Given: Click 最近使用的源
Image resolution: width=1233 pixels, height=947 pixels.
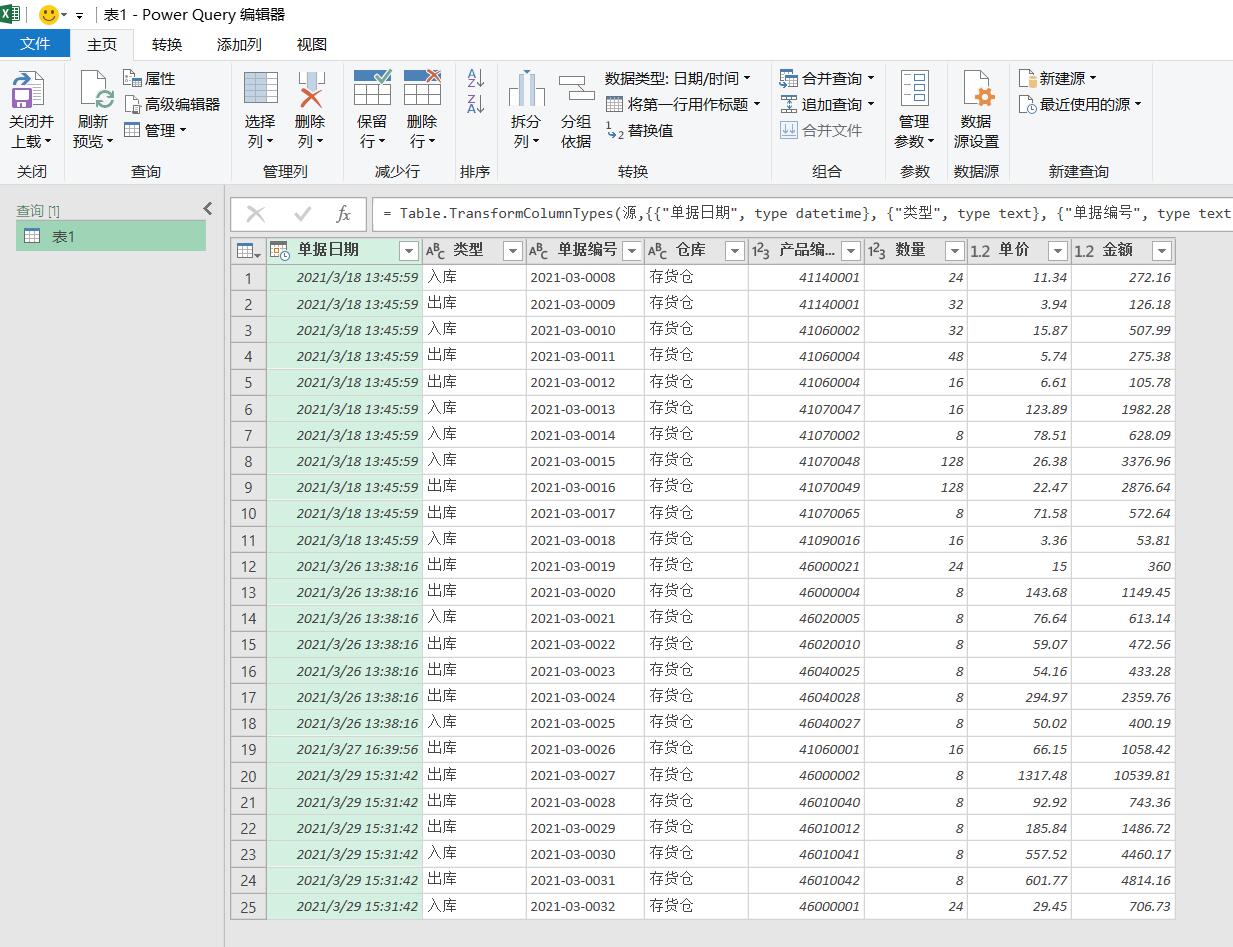Looking at the screenshot, I should (x=1080, y=104).
